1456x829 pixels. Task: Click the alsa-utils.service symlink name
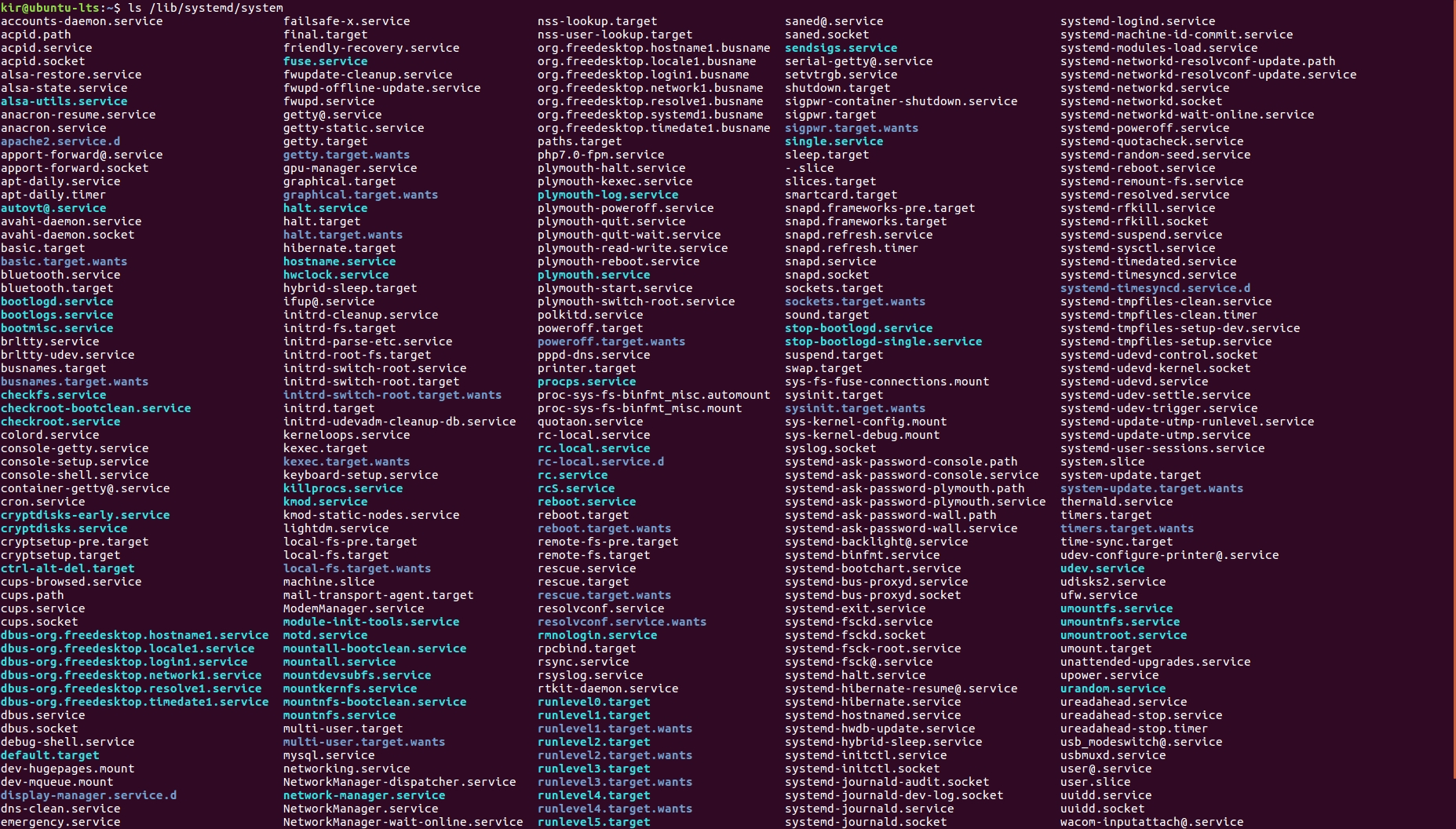tap(64, 101)
